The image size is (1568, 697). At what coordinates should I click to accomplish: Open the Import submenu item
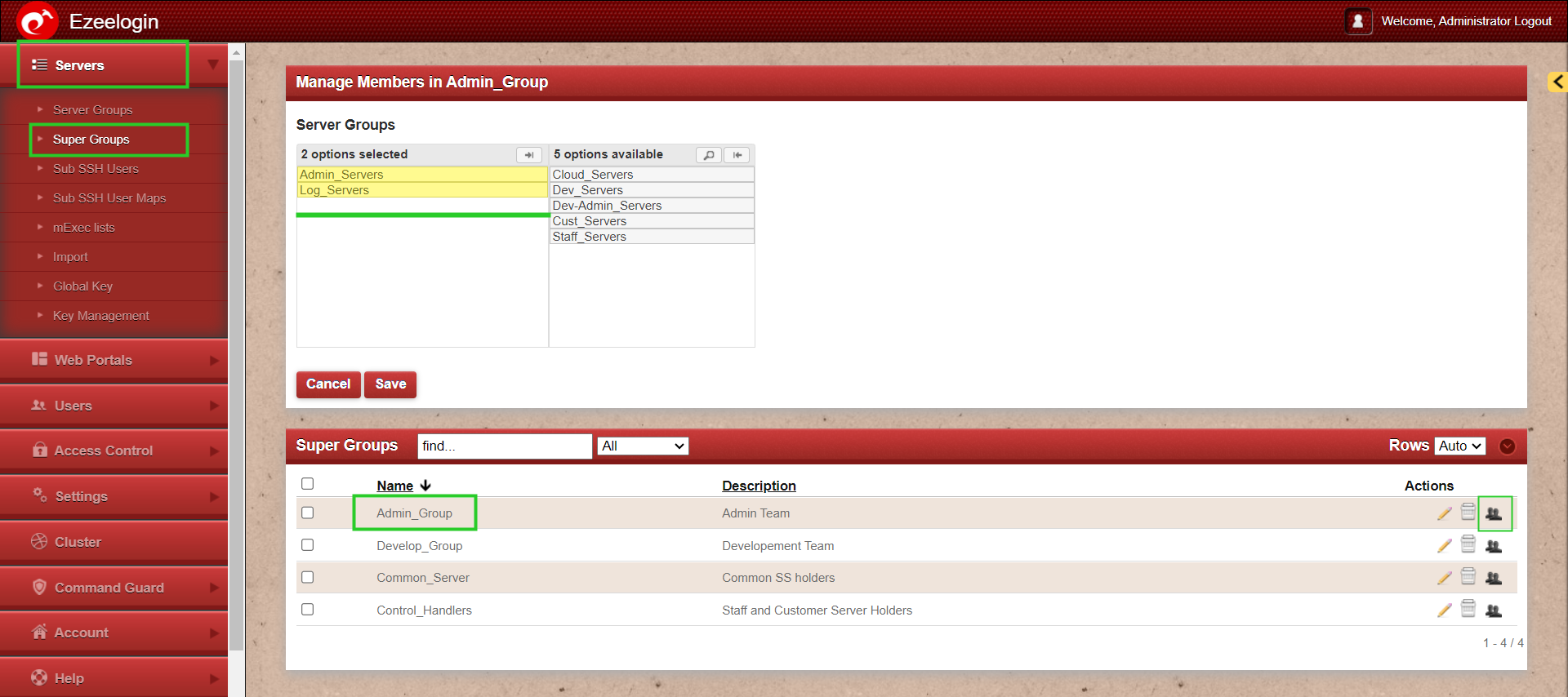pyautogui.click(x=70, y=257)
